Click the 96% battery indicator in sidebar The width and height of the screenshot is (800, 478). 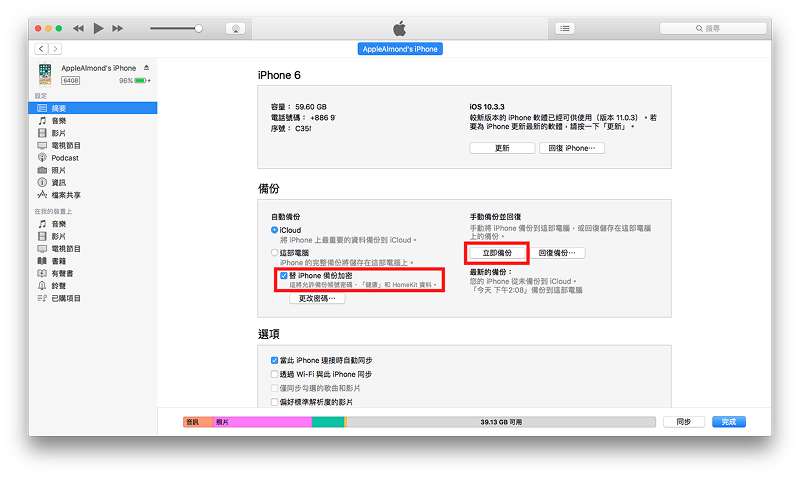point(135,81)
